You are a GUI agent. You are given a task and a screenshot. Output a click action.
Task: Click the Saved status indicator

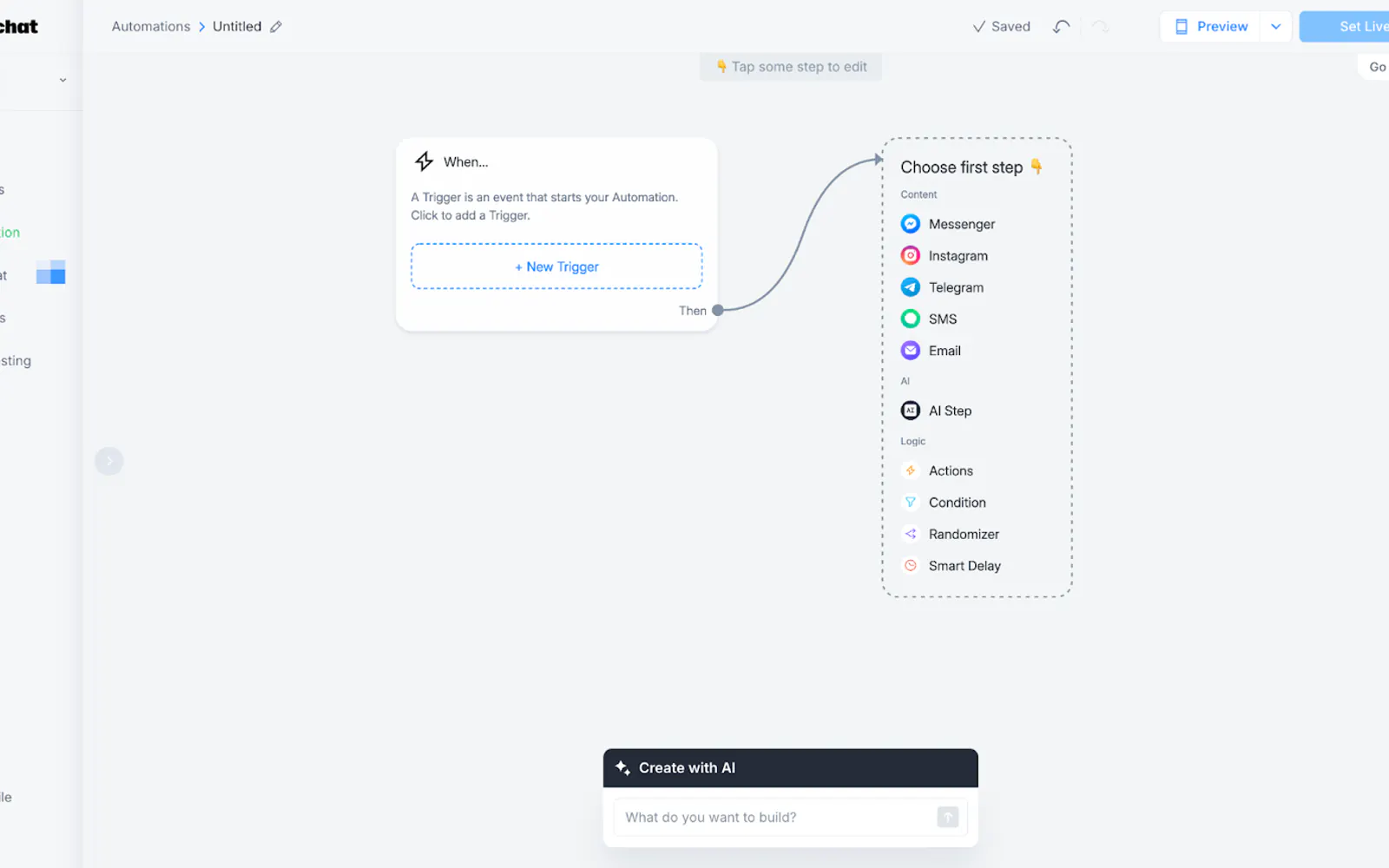pos(1002,27)
